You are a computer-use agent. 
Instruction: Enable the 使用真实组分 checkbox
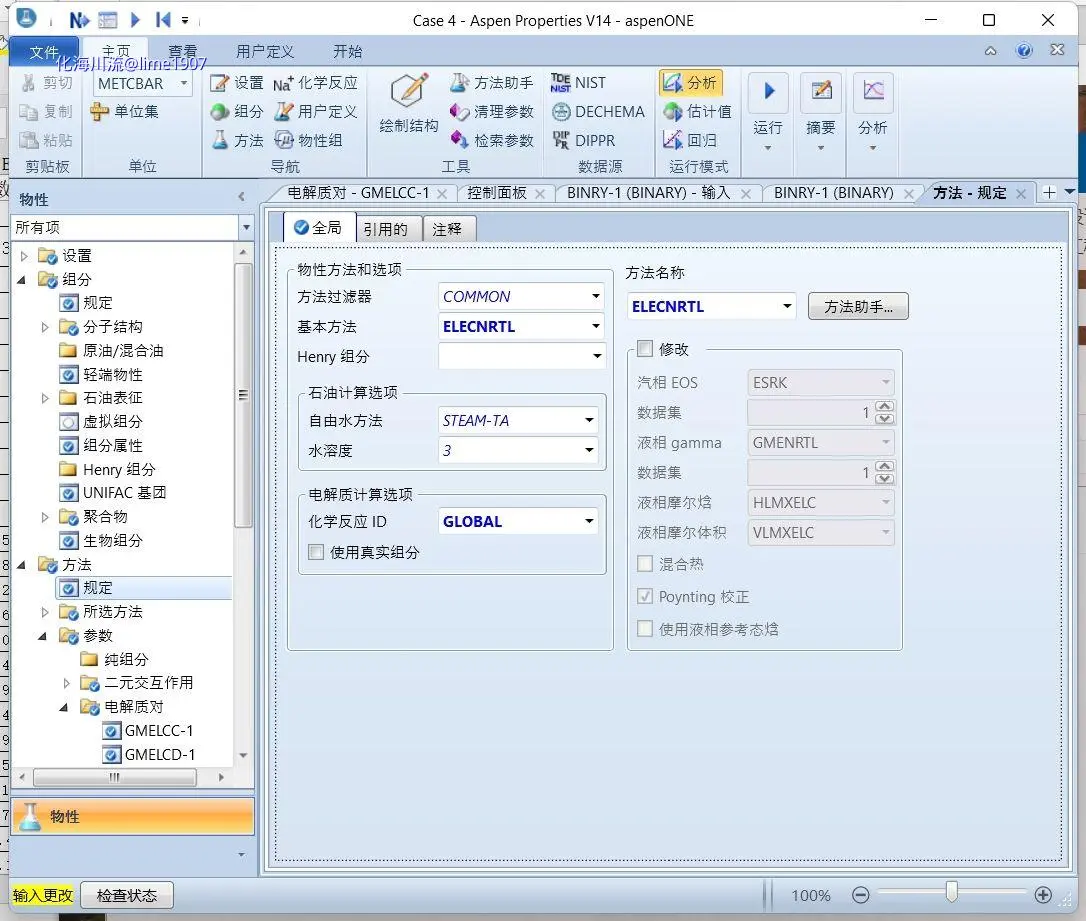(316, 552)
